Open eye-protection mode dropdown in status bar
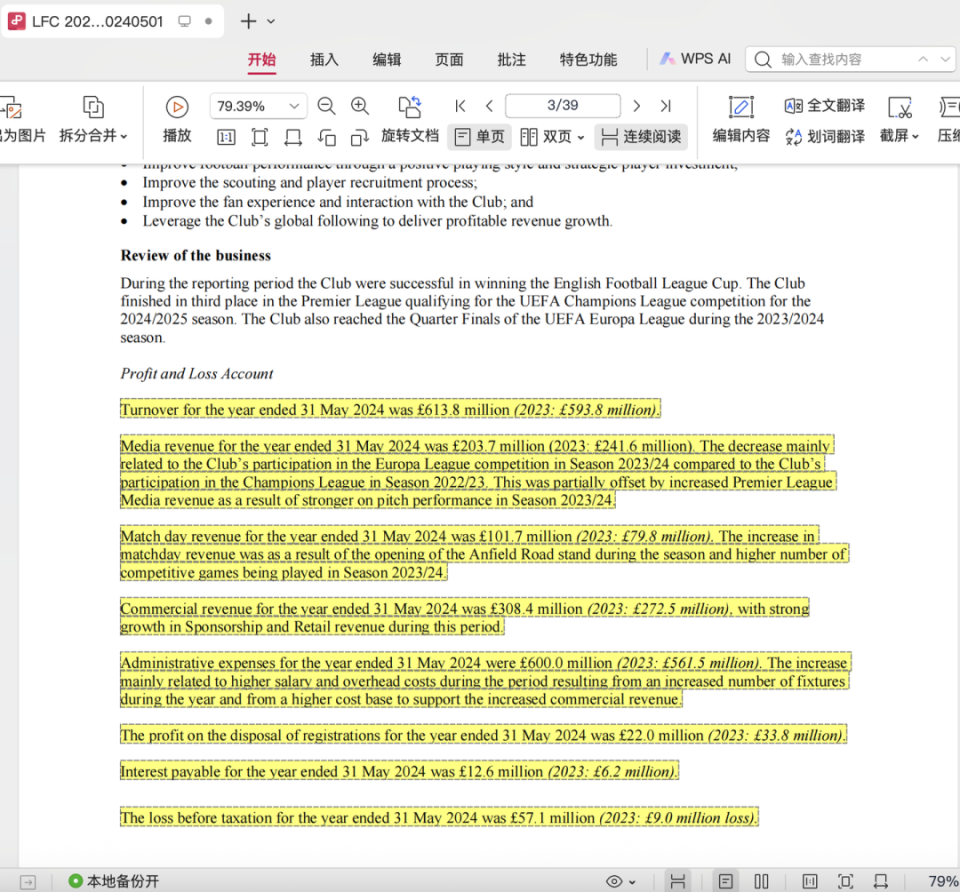960x892 pixels. (x=632, y=882)
